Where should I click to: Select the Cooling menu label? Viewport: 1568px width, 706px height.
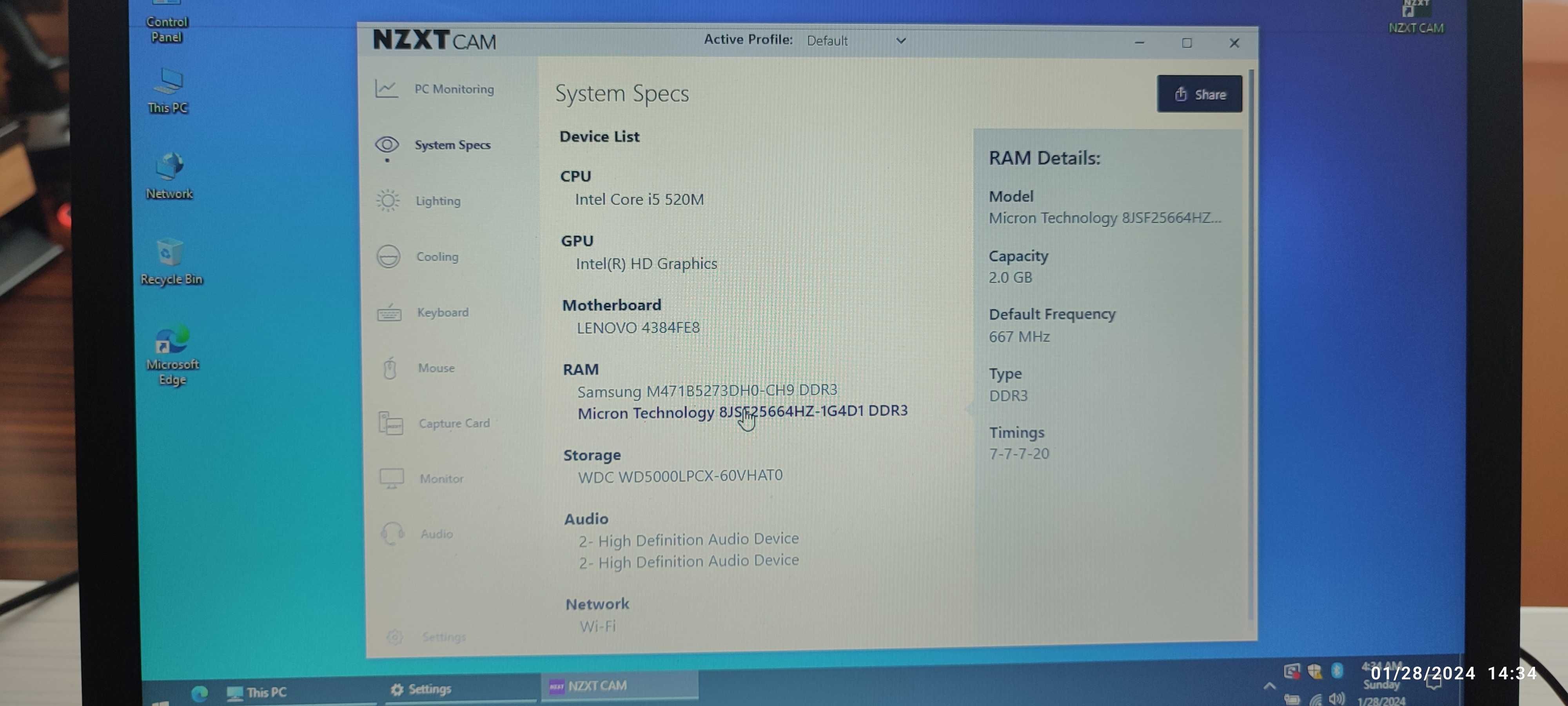(x=437, y=257)
